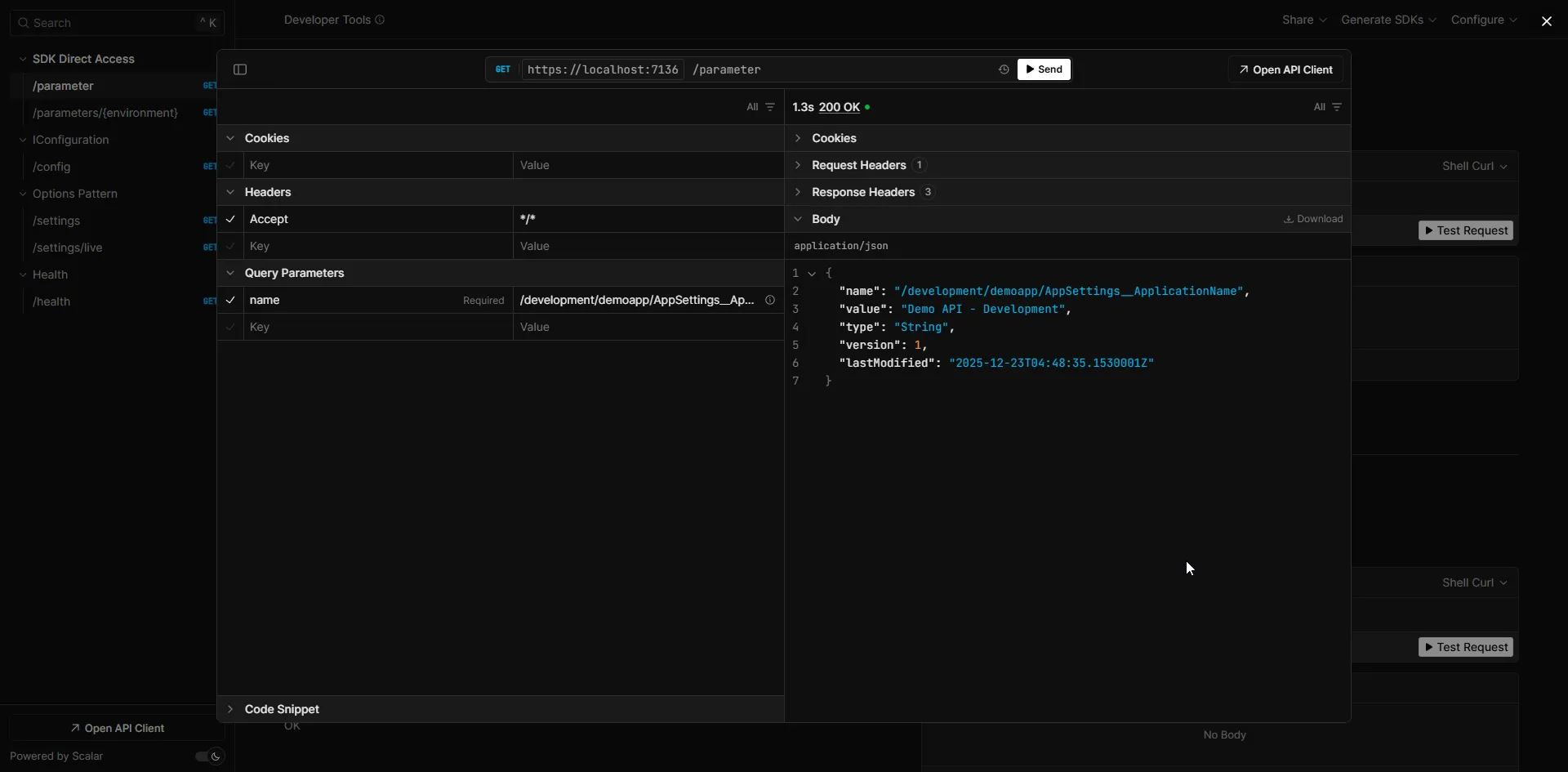Open the Share menu
Image resolution: width=1568 pixels, height=772 pixels.
coord(1304,20)
